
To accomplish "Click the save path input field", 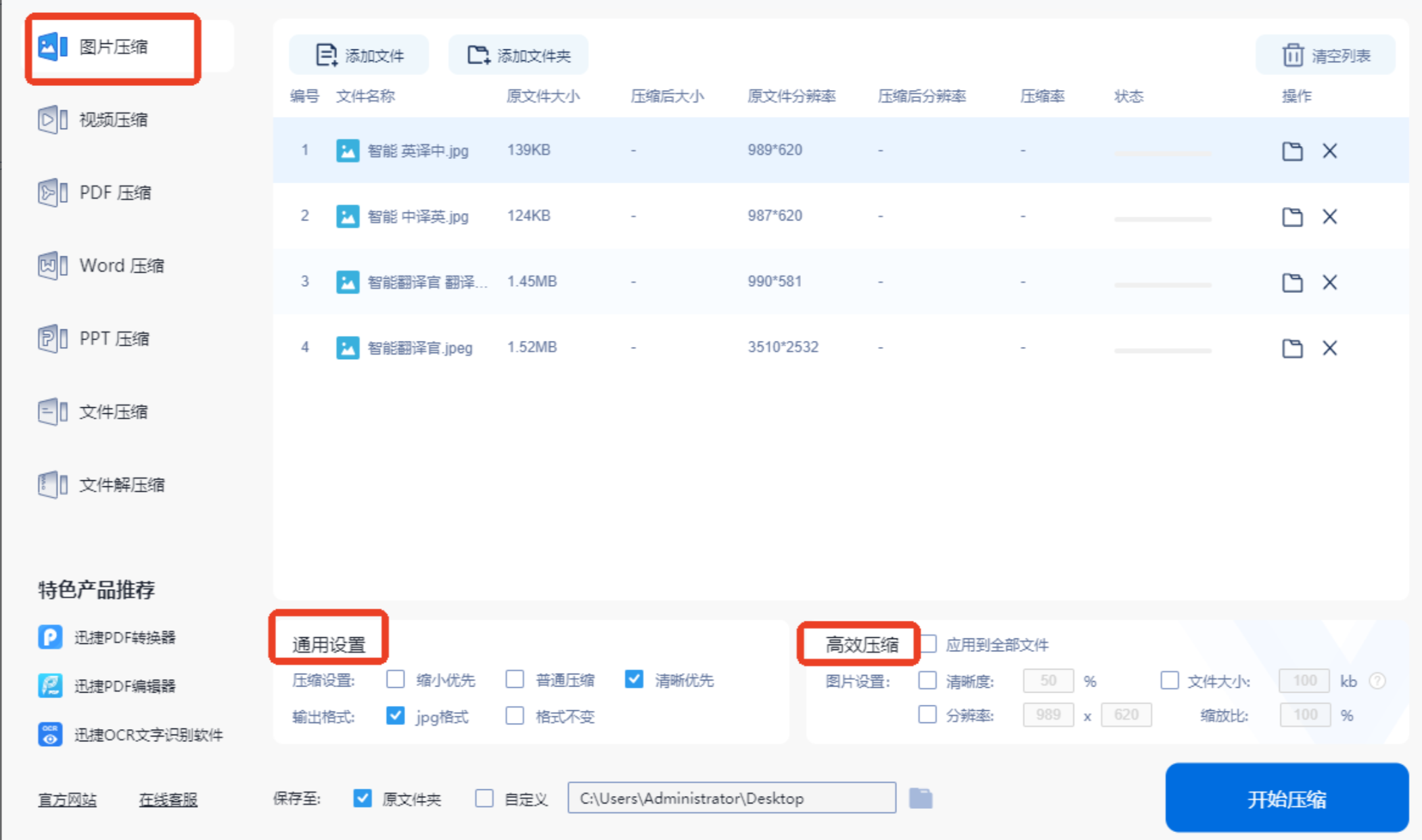I will pos(732,798).
